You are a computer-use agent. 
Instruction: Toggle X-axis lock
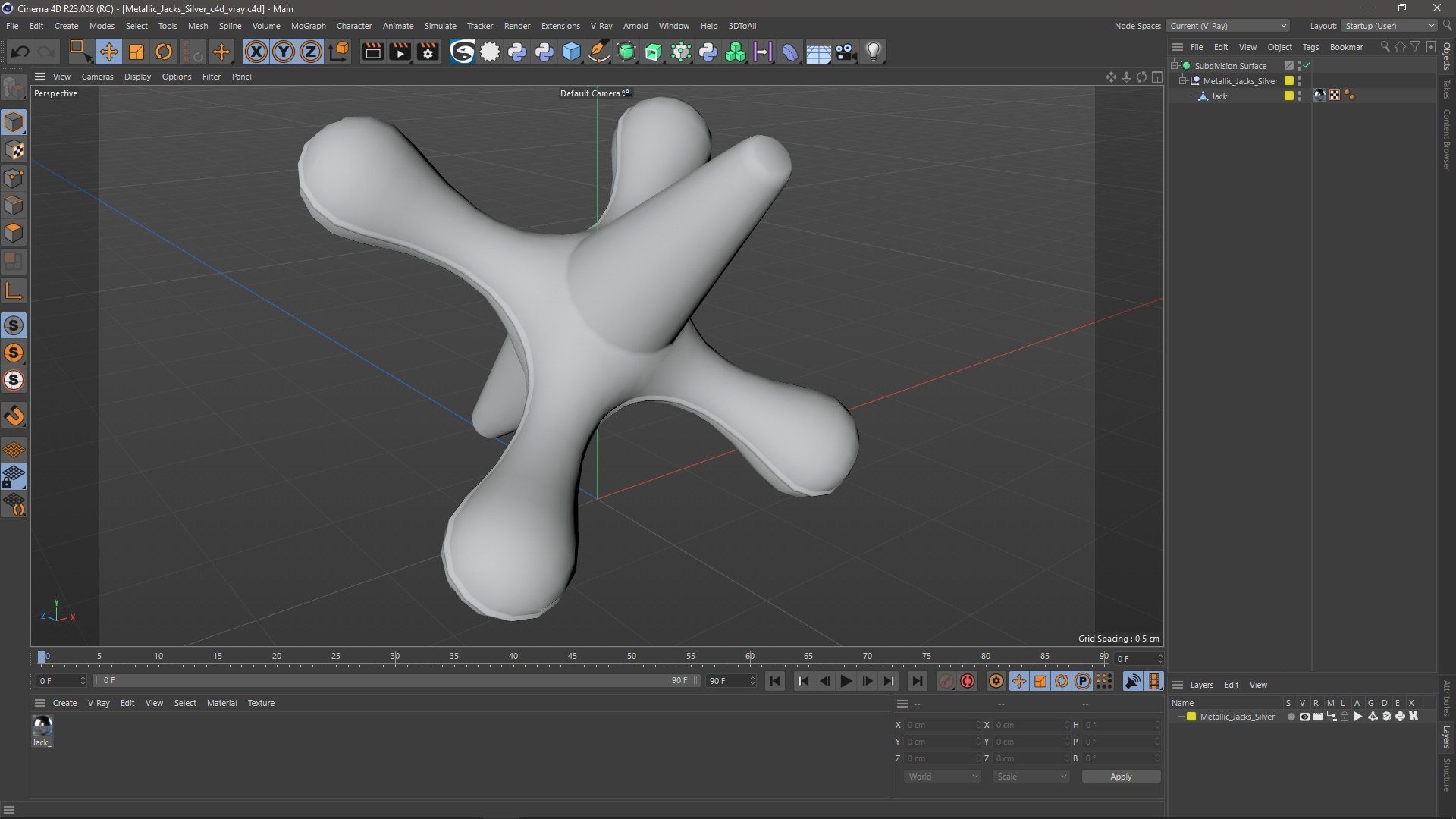point(256,52)
